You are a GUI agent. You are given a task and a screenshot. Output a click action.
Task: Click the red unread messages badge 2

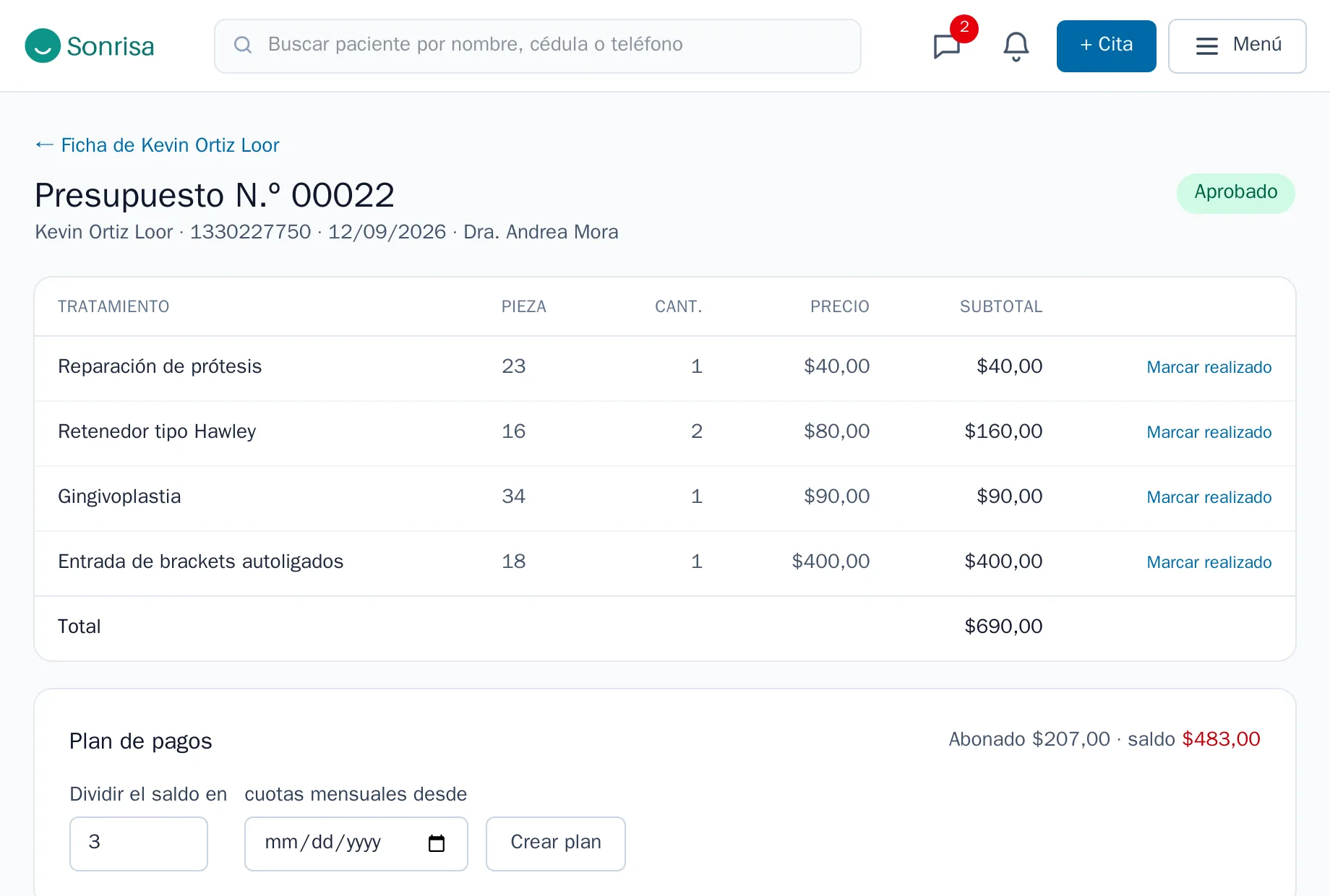(x=964, y=28)
